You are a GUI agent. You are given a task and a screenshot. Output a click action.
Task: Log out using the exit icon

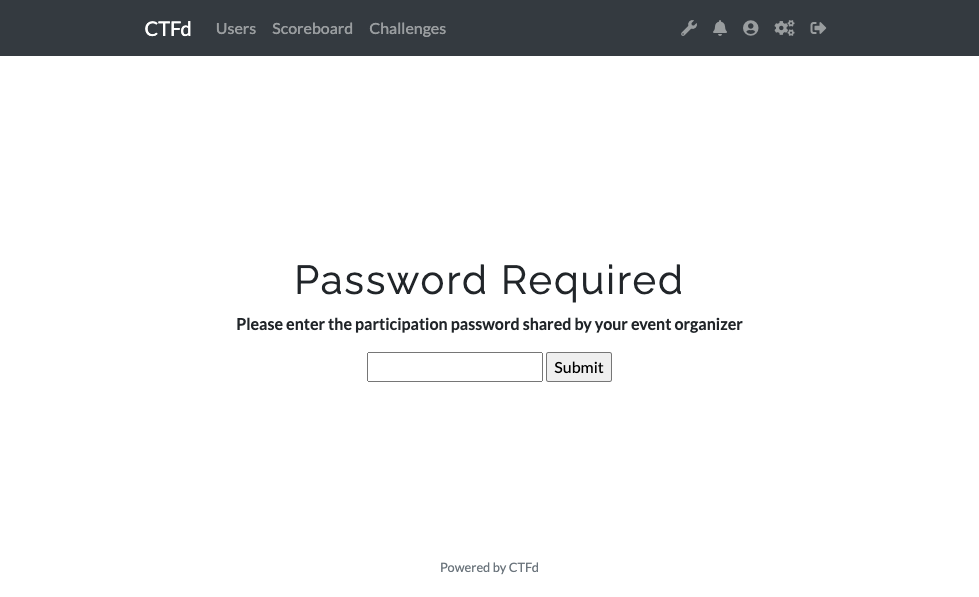pyautogui.click(x=818, y=28)
